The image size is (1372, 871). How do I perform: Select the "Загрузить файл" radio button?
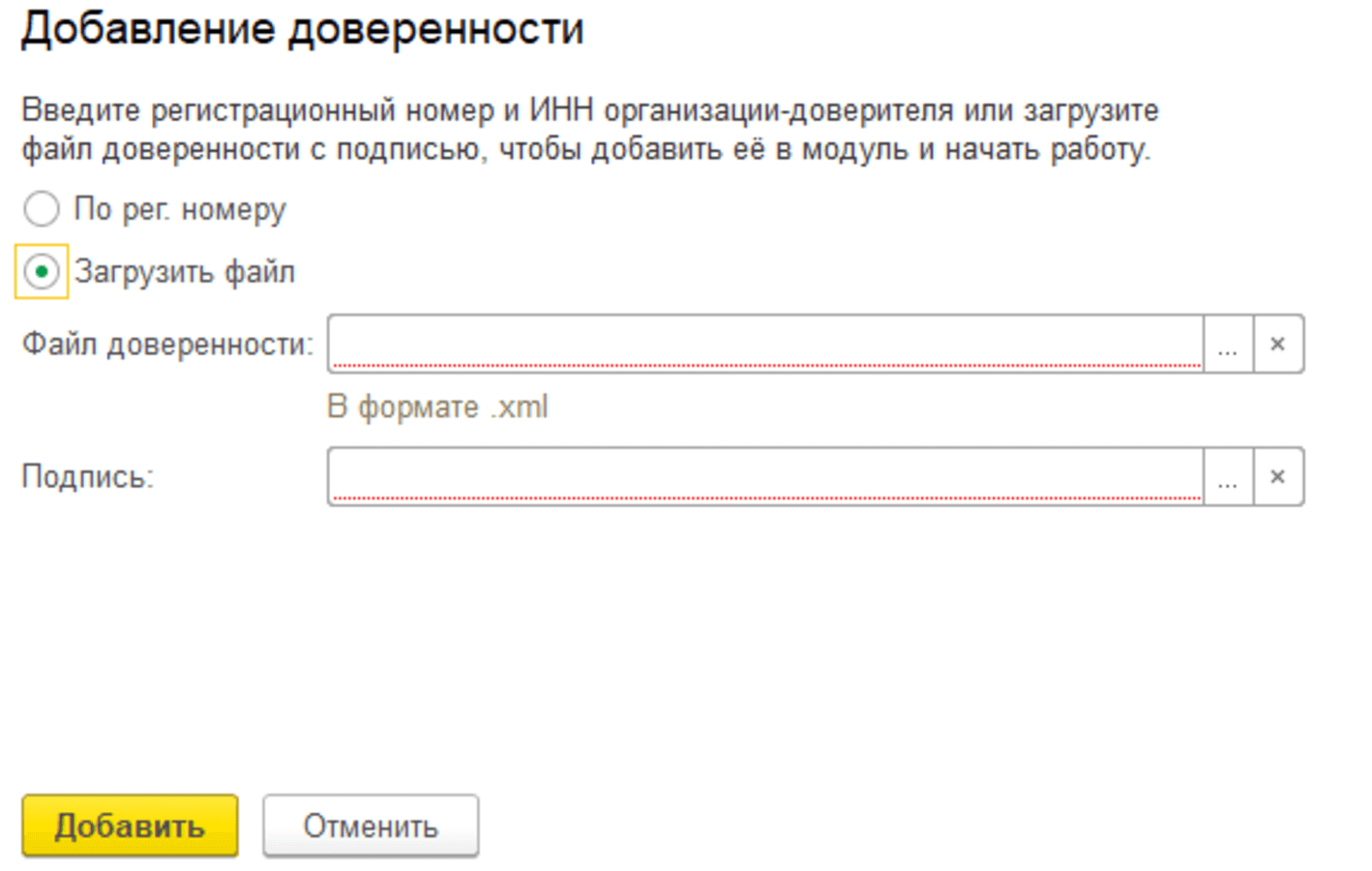pyautogui.click(x=42, y=272)
